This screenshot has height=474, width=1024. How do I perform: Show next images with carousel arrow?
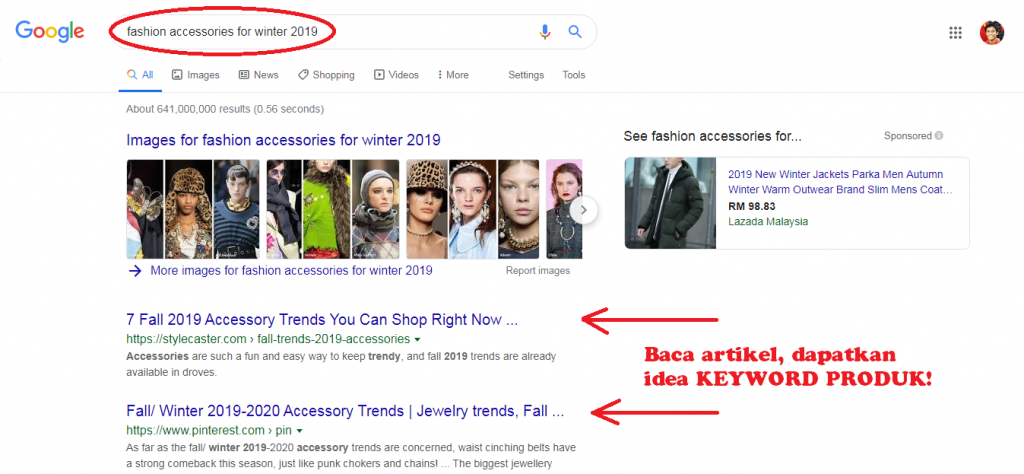coord(586,210)
